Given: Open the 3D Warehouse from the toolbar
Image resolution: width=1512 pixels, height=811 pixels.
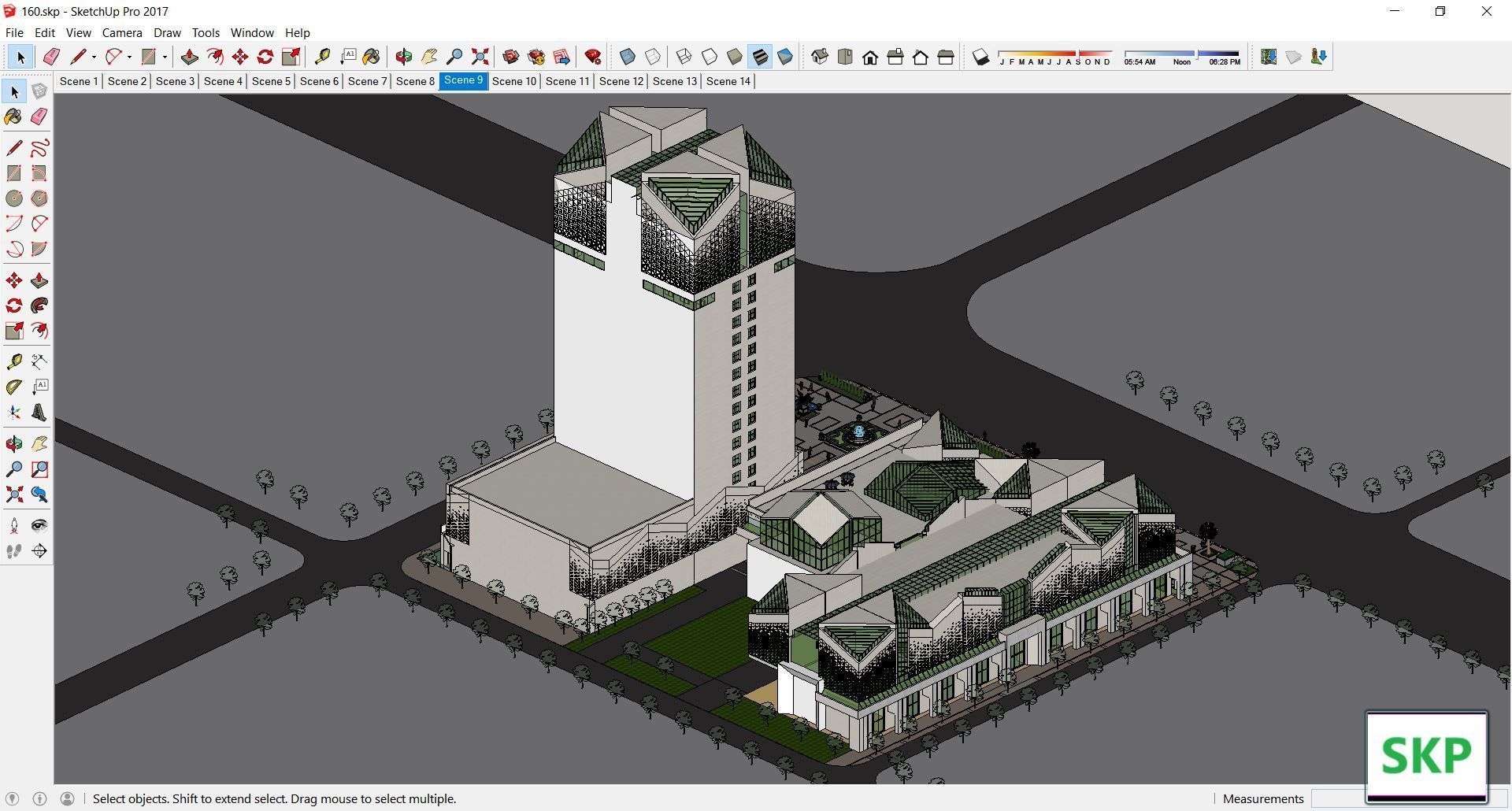Looking at the screenshot, I should click(511, 57).
